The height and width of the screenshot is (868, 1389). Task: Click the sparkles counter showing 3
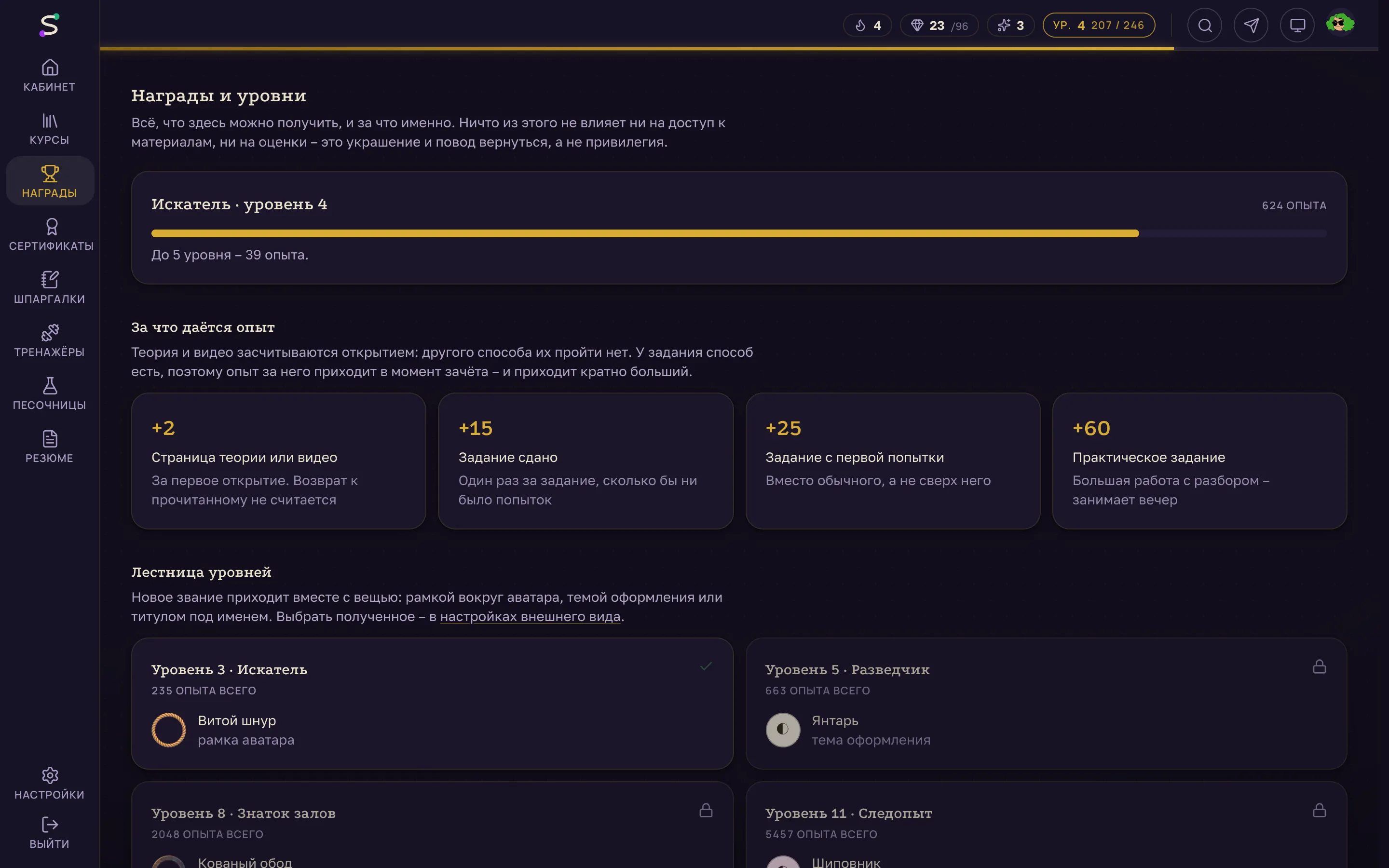tap(1010, 25)
